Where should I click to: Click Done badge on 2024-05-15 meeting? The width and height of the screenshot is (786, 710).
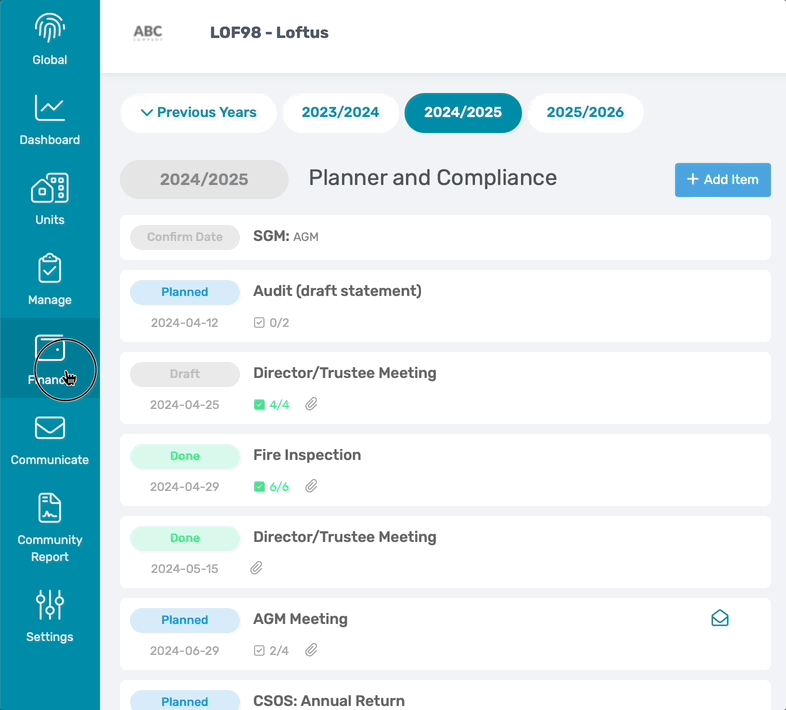point(184,538)
